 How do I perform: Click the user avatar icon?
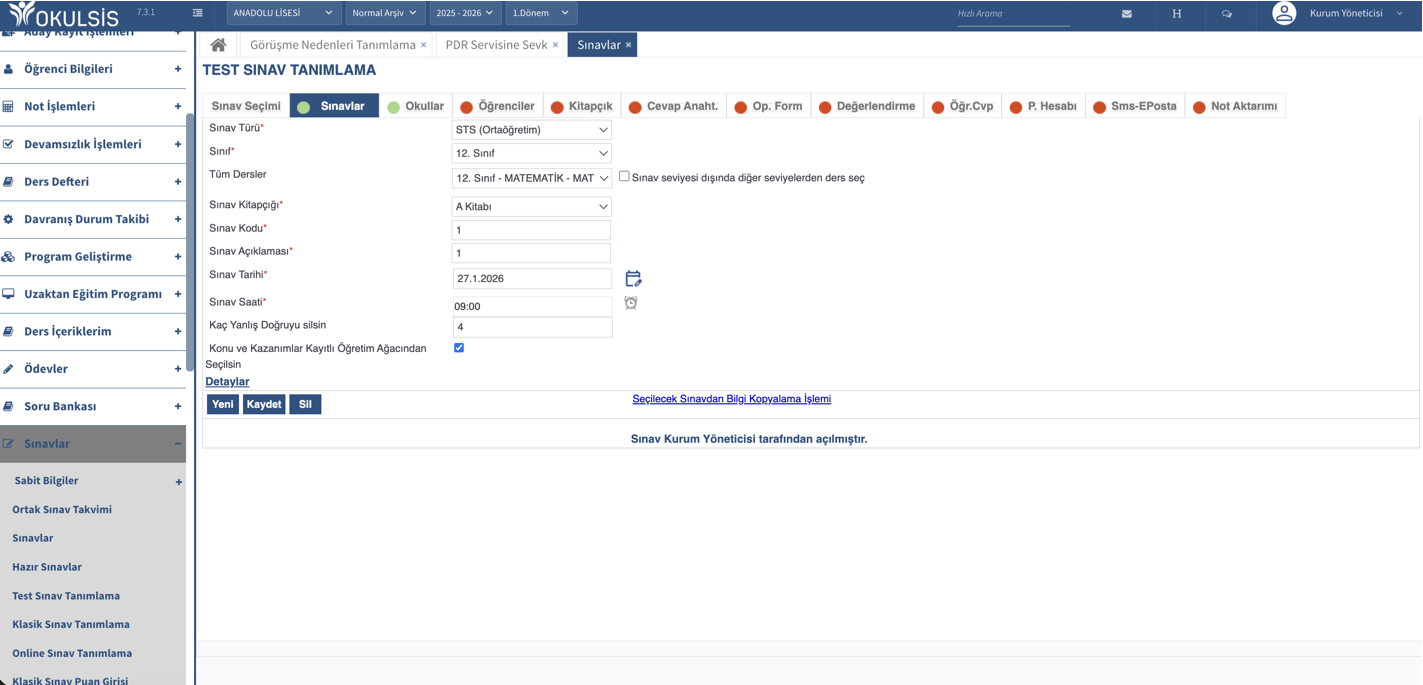1284,13
